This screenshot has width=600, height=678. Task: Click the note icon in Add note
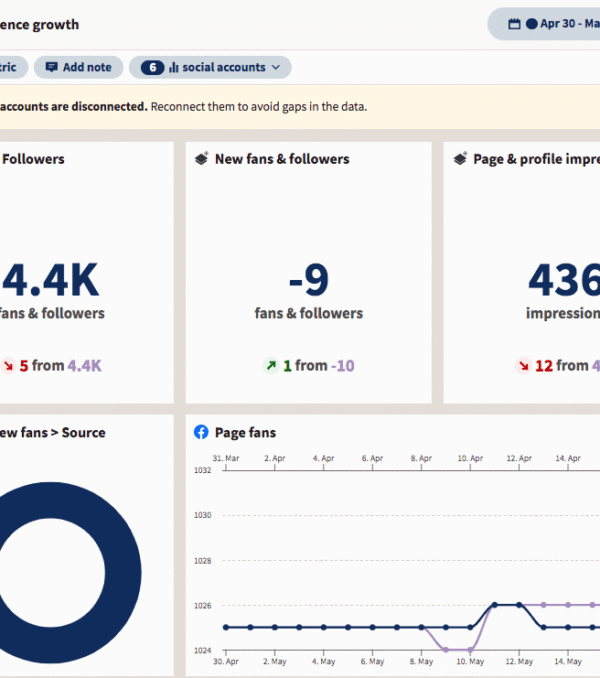(51, 67)
